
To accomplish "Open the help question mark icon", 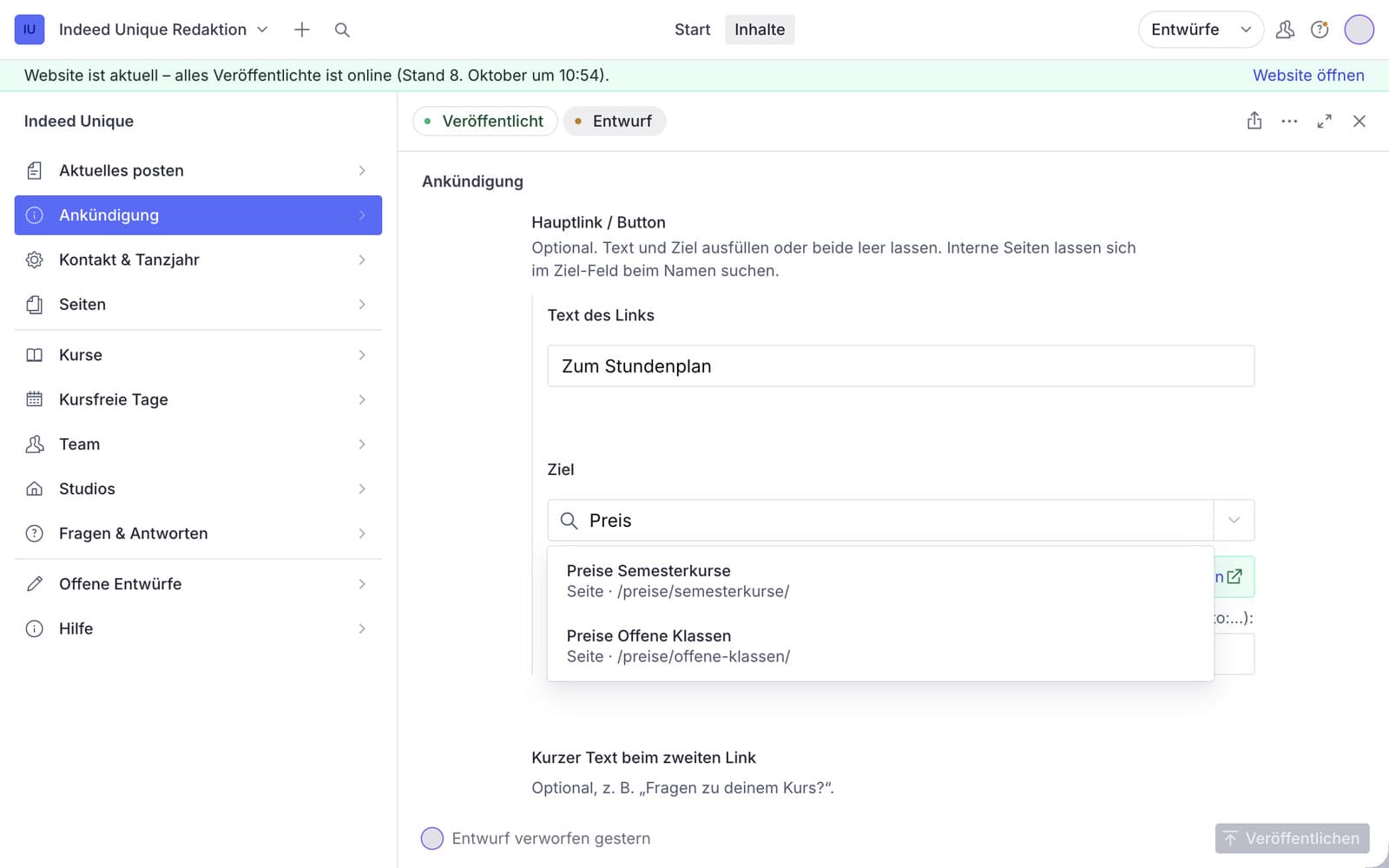I will (x=1320, y=30).
